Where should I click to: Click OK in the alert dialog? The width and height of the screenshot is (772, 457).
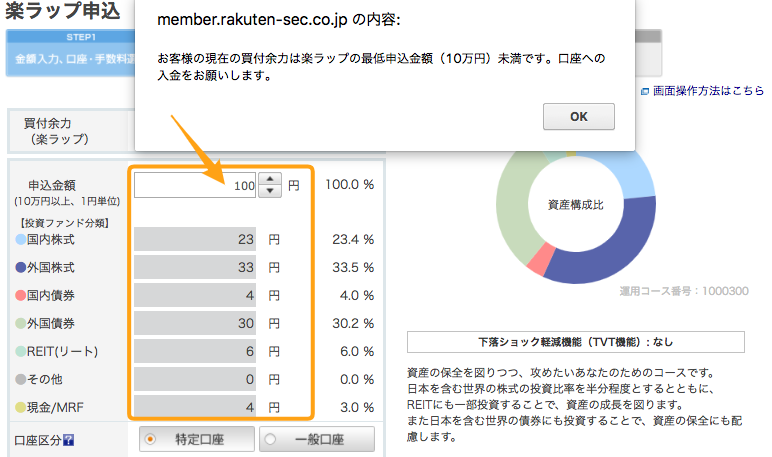click(x=579, y=117)
